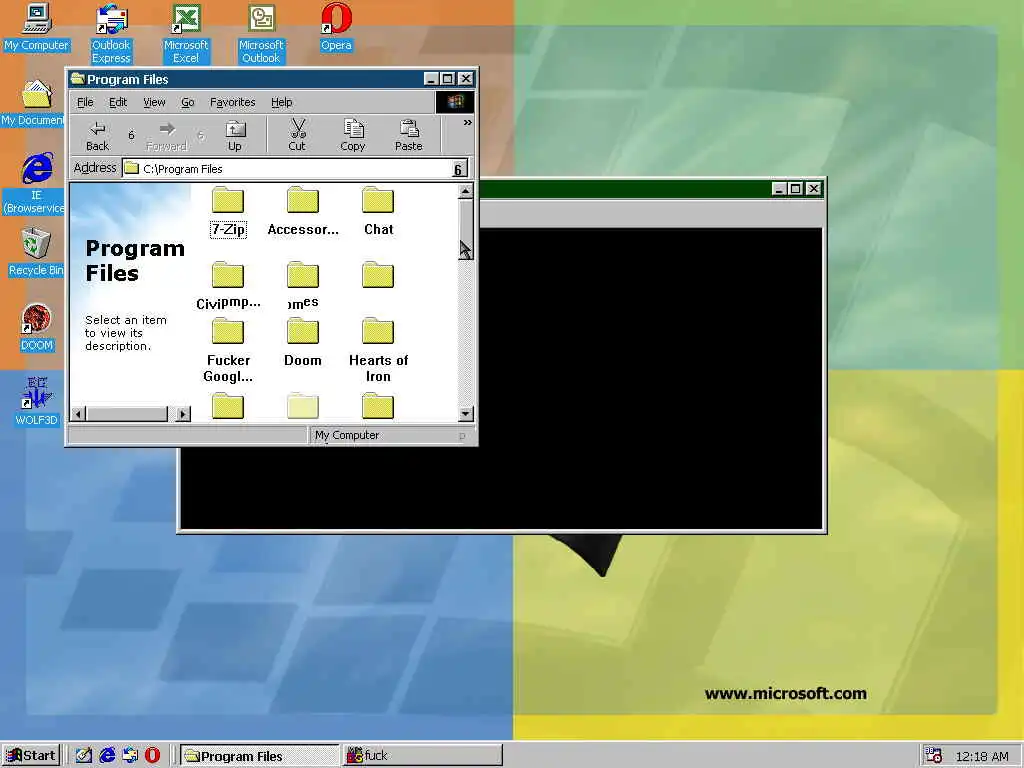Viewport: 1024px width, 768px height.
Task: Open Address bar dropdown
Action: pos(458,169)
